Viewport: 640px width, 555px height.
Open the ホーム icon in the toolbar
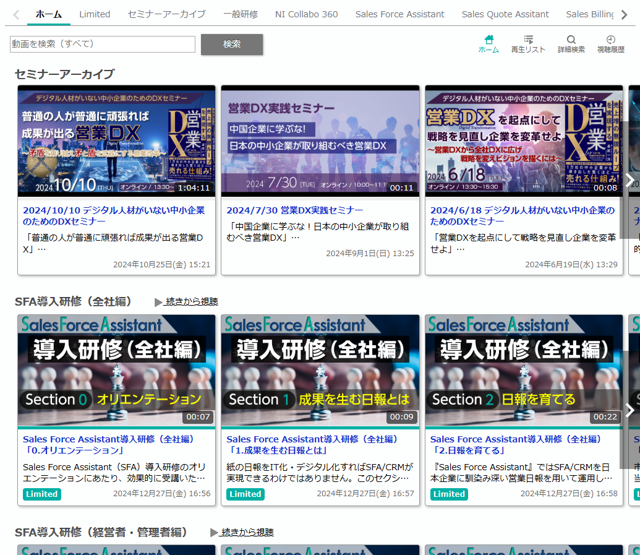[489, 44]
